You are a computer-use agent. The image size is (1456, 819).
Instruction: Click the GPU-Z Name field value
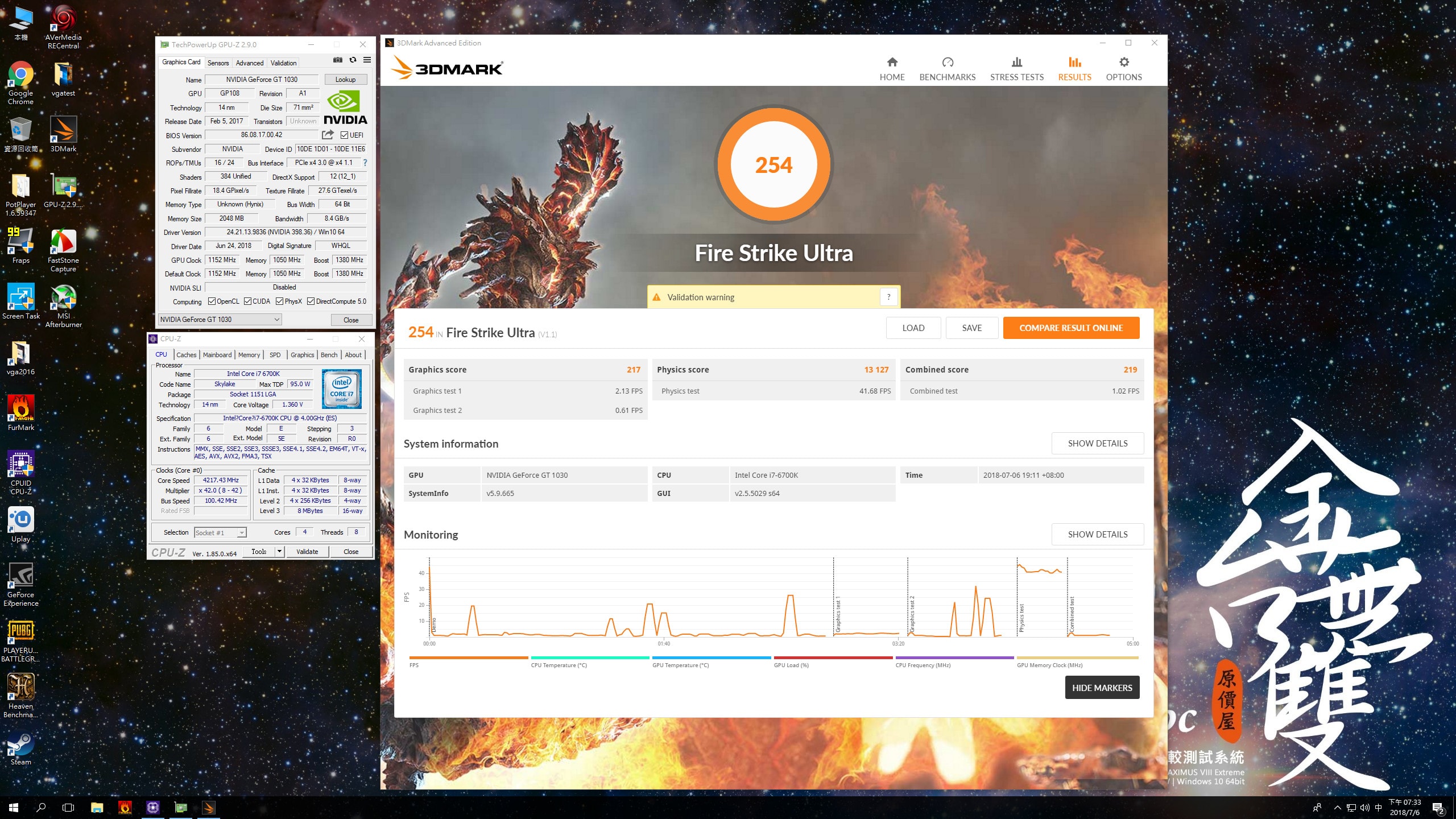pos(262,80)
